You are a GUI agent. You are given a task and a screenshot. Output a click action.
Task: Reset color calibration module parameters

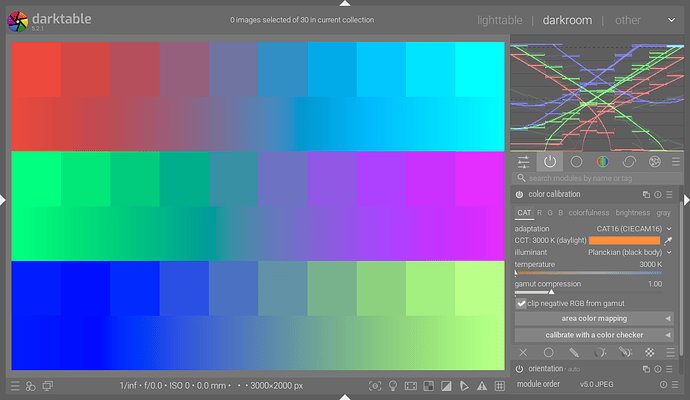[x=658, y=194]
